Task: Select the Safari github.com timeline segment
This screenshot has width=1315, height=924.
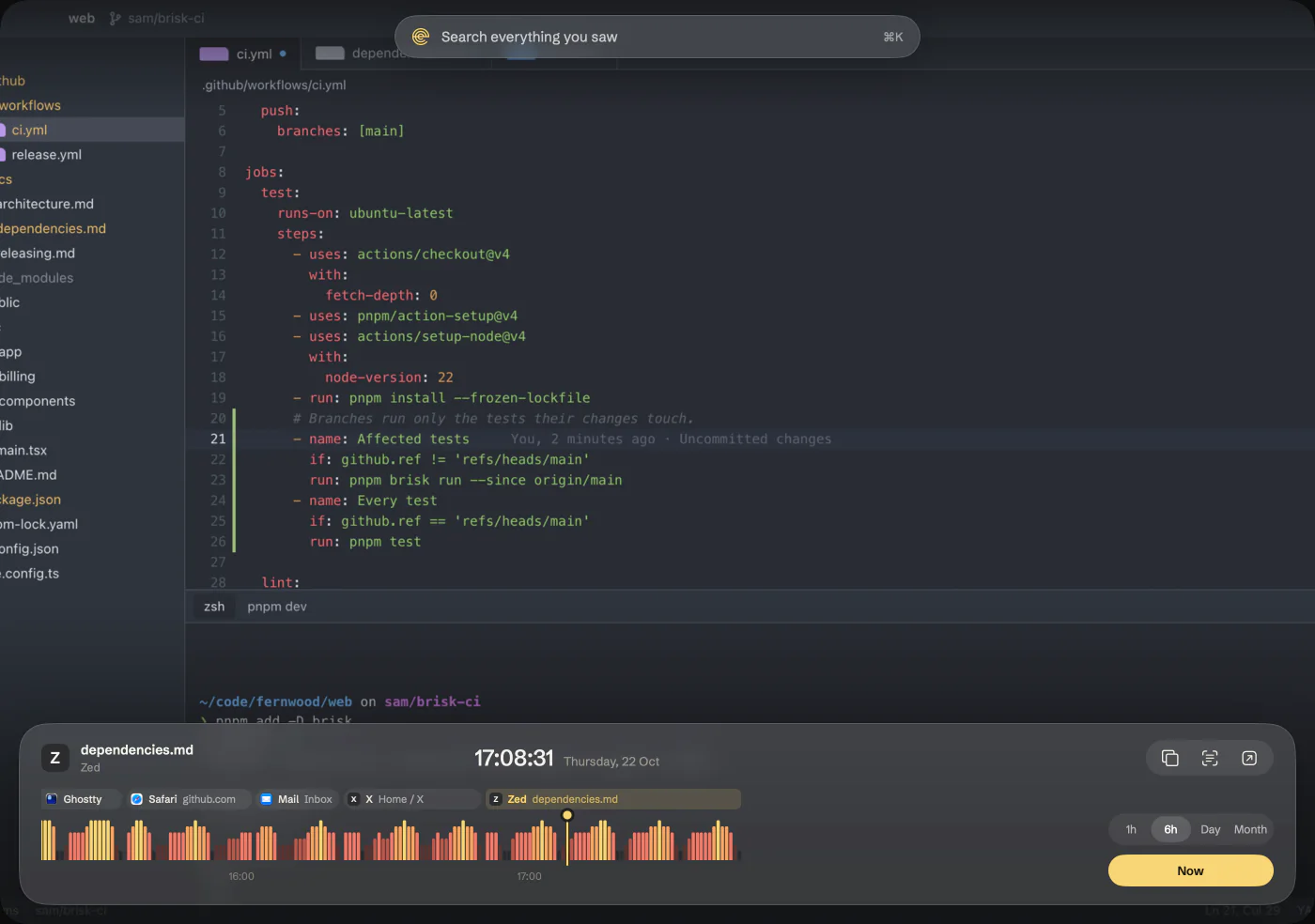Action: 189,799
